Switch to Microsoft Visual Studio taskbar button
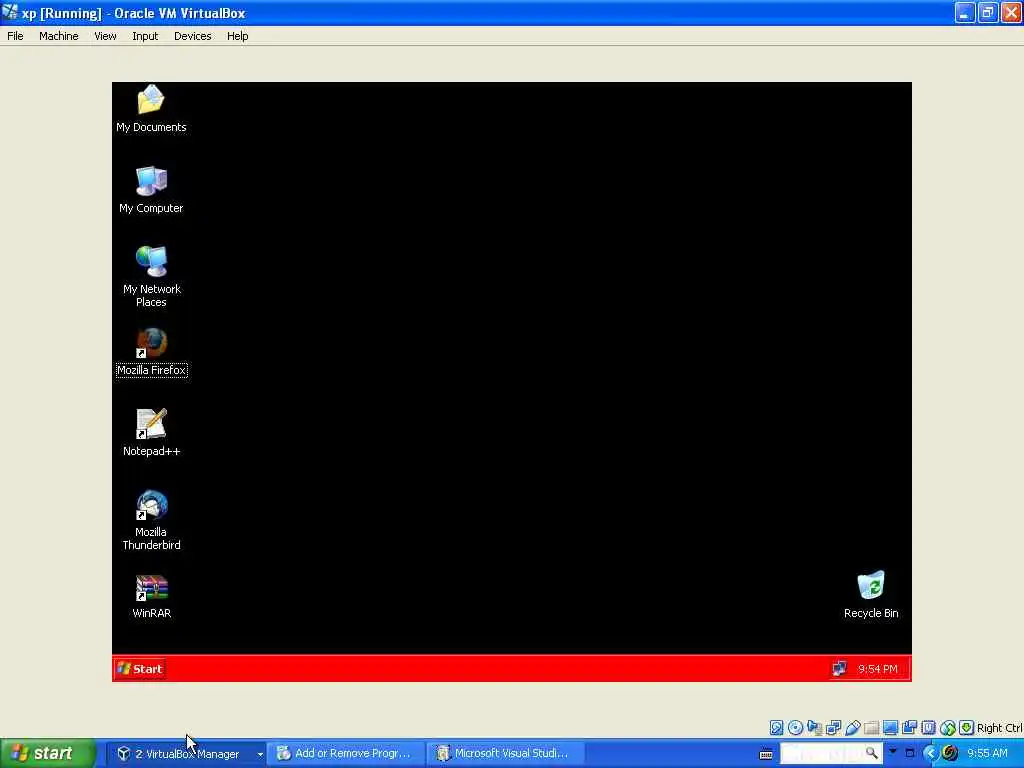This screenshot has height=768, width=1024. (504, 754)
